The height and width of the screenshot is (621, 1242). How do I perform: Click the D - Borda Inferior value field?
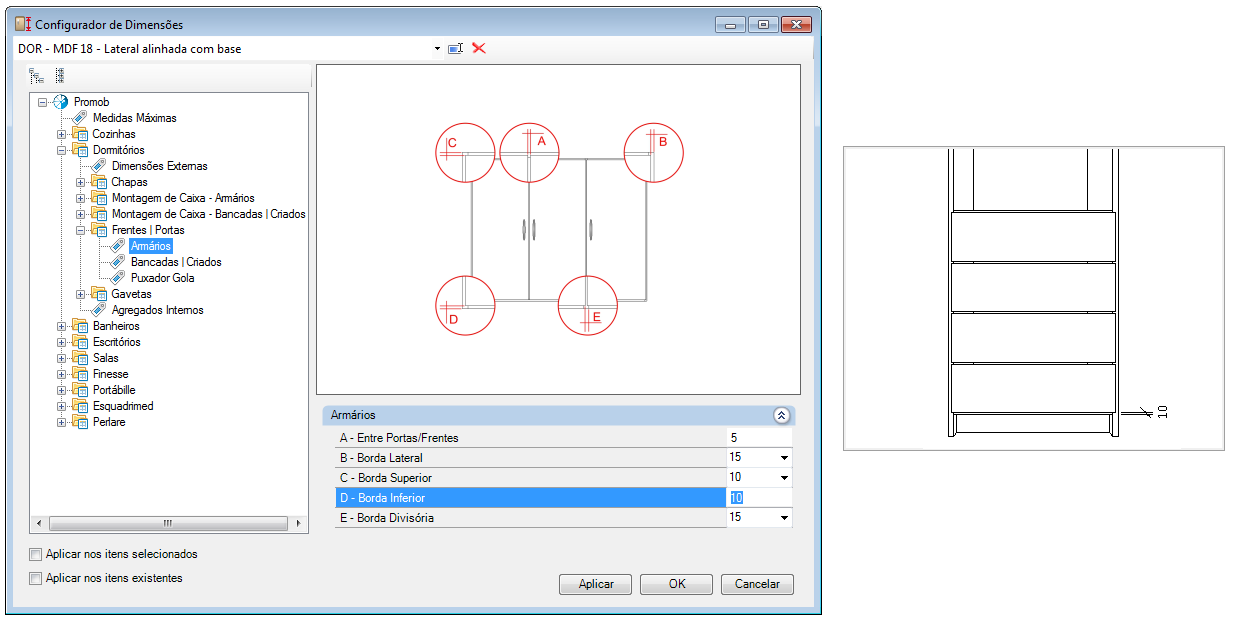tap(759, 498)
